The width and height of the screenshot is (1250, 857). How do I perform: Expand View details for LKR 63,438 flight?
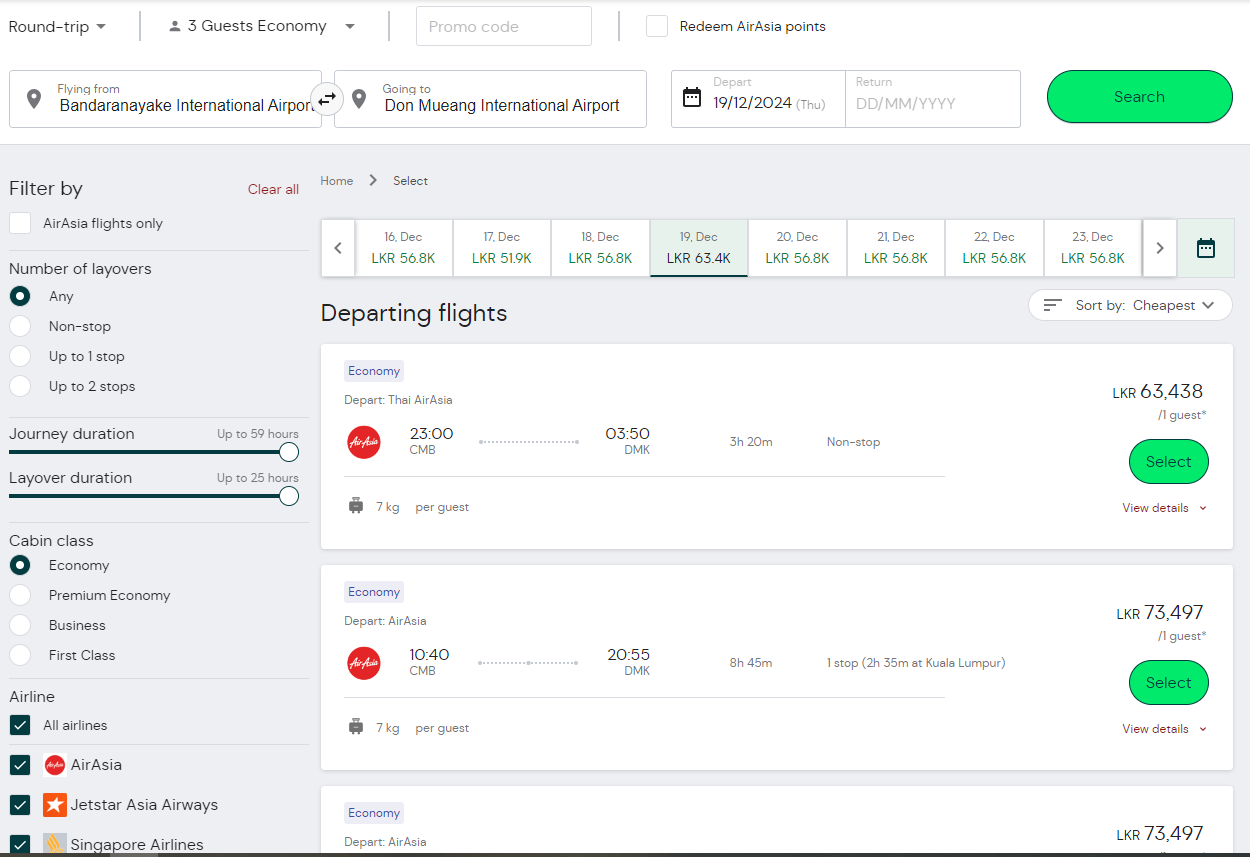click(x=1164, y=508)
